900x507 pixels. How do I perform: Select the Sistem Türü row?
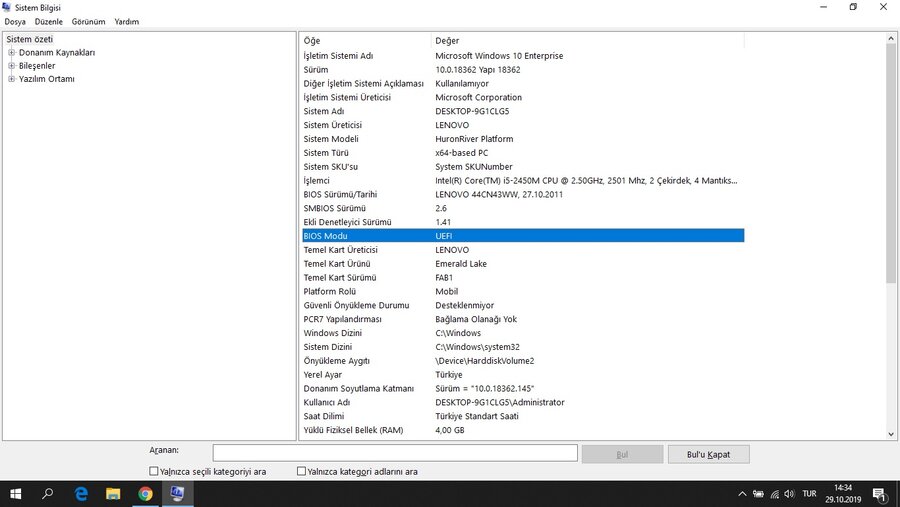tap(523, 153)
